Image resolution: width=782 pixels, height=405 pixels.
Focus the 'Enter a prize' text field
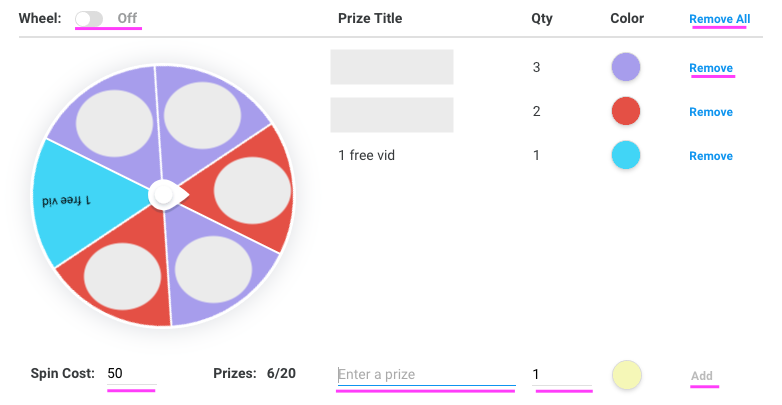[x=426, y=375]
